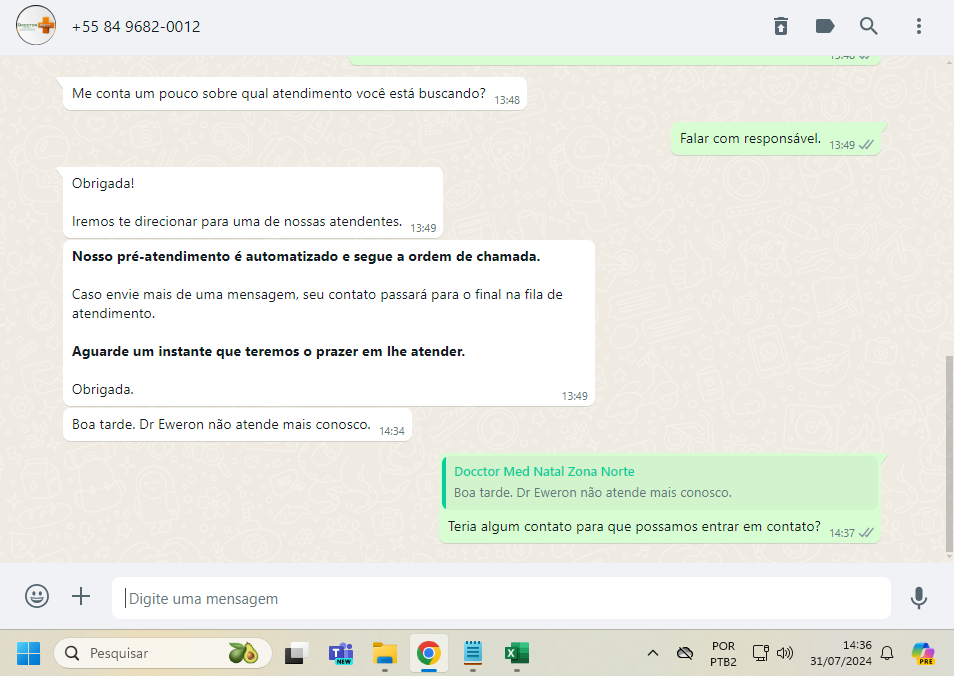
Task: Switch the POR PTB2 keyboard language indicator
Action: 723,653
